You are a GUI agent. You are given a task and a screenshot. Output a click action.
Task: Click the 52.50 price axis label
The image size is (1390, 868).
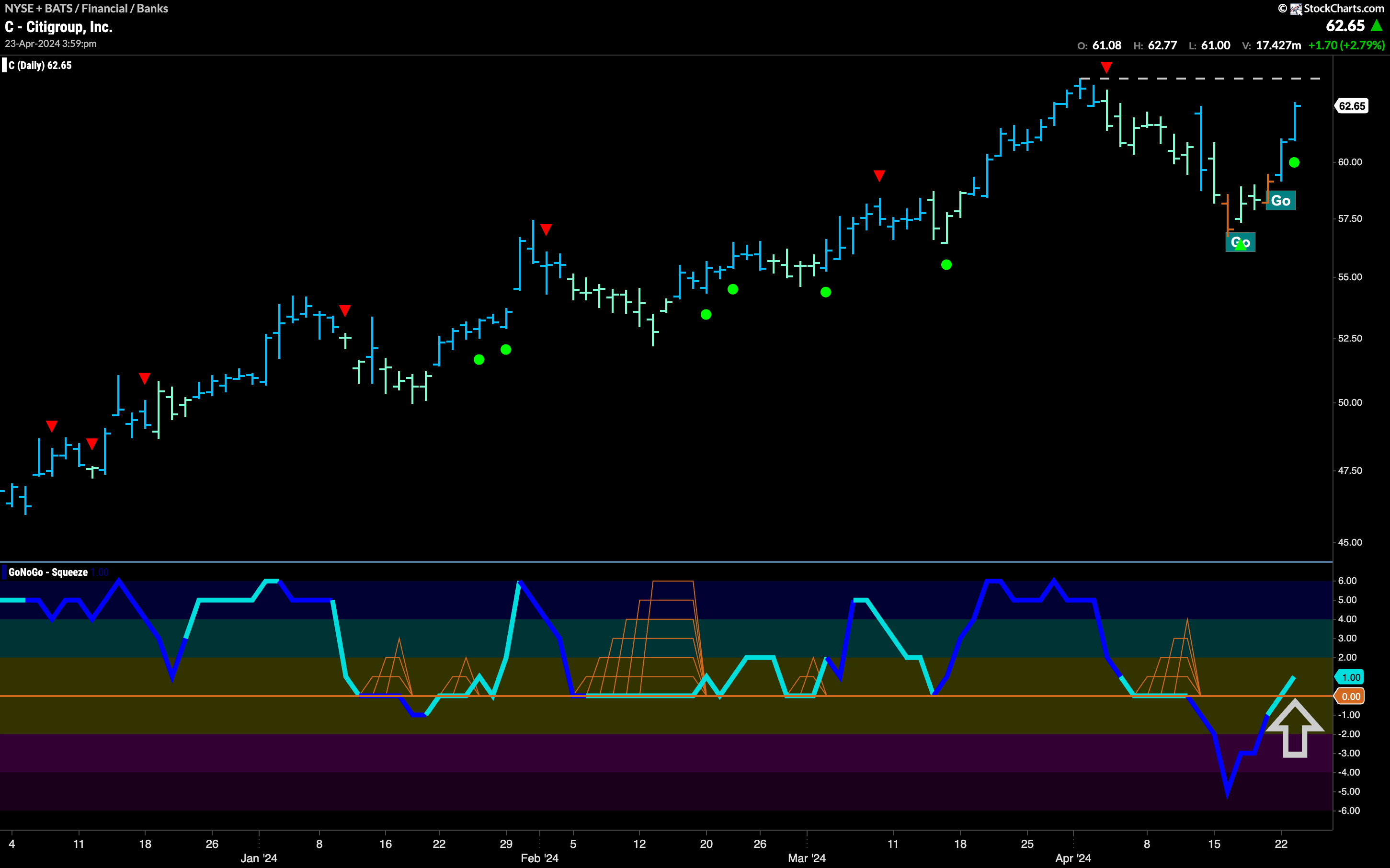(x=1349, y=339)
